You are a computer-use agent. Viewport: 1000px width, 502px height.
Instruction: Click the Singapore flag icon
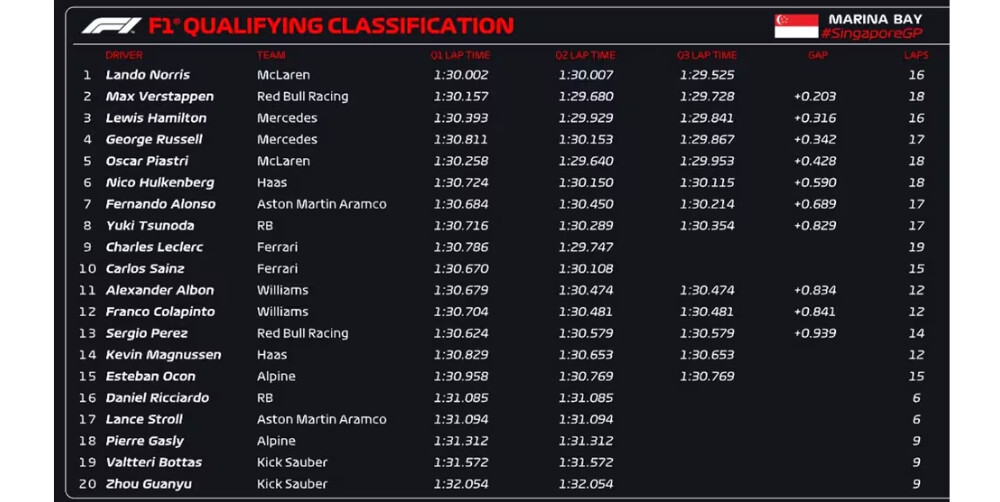[x=796, y=26]
